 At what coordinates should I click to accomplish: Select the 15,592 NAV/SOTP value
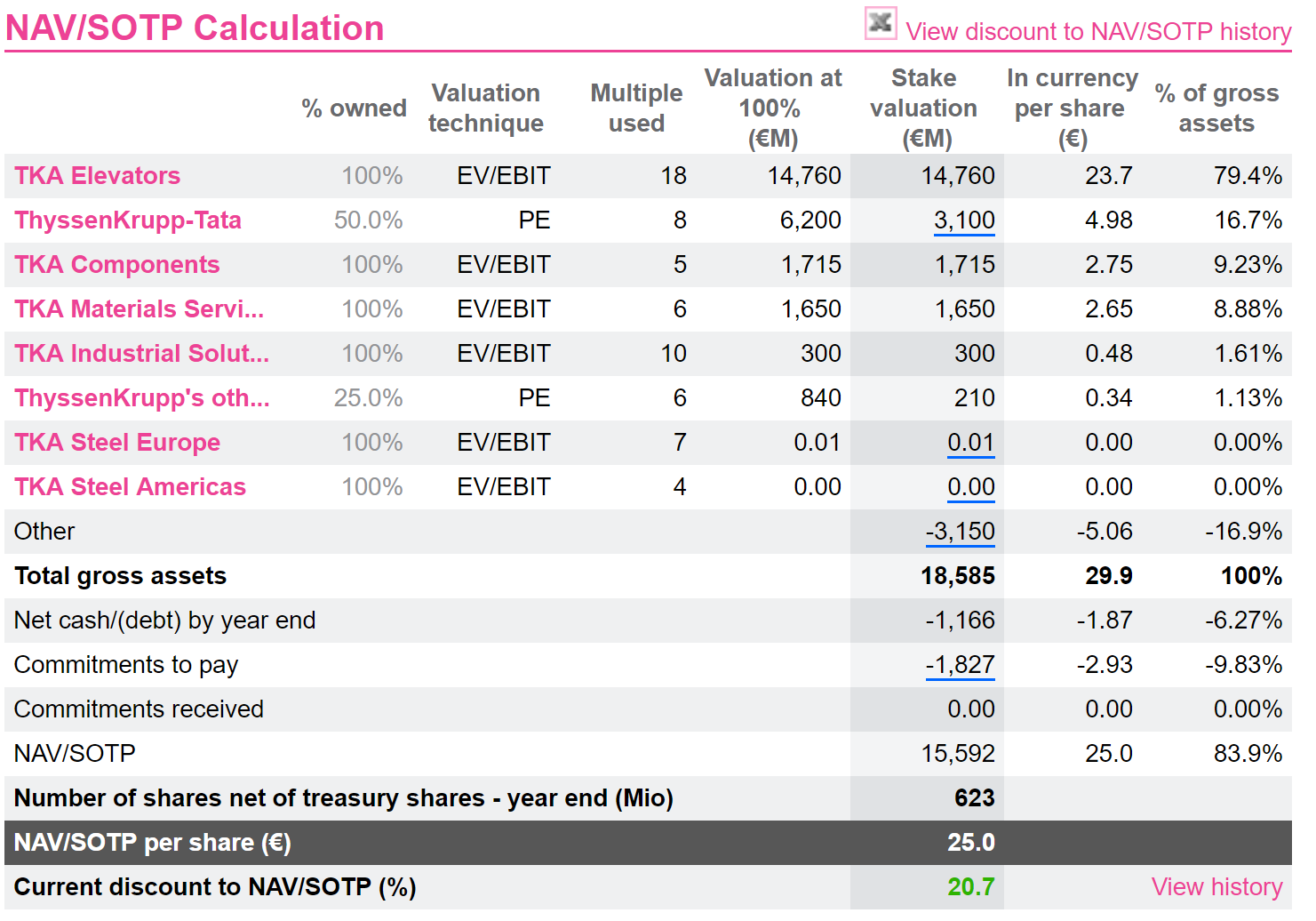tap(958, 754)
